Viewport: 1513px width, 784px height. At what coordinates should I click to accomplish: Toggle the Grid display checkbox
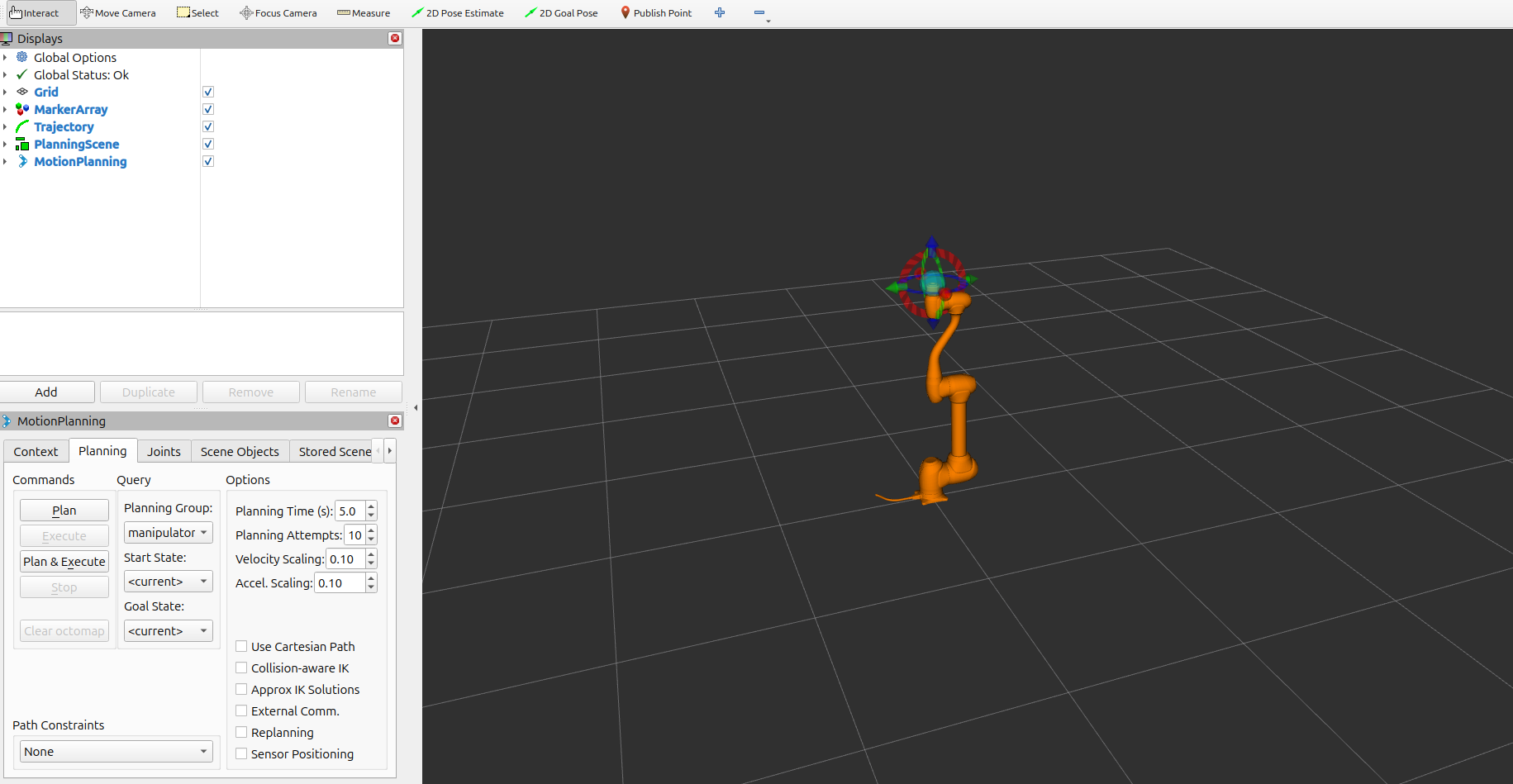point(208,92)
